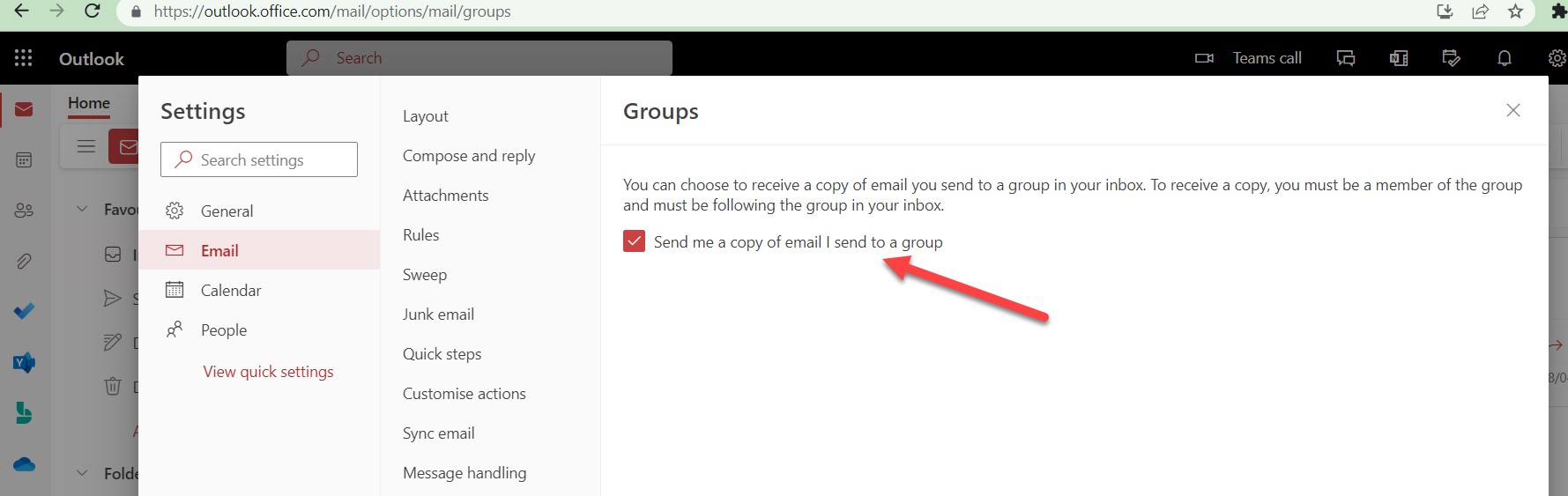Open the OneDrive cloud icon

pos(24,464)
